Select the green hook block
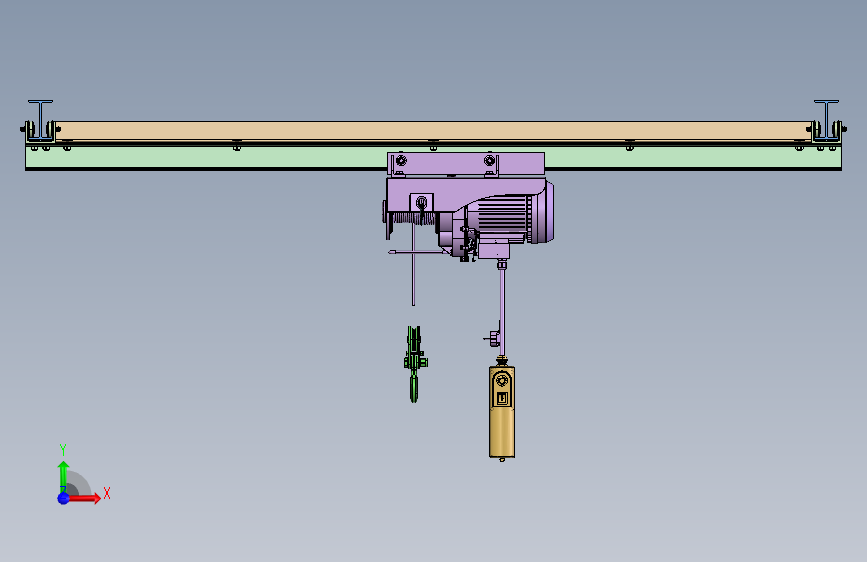The height and width of the screenshot is (562, 867). [414, 363]
